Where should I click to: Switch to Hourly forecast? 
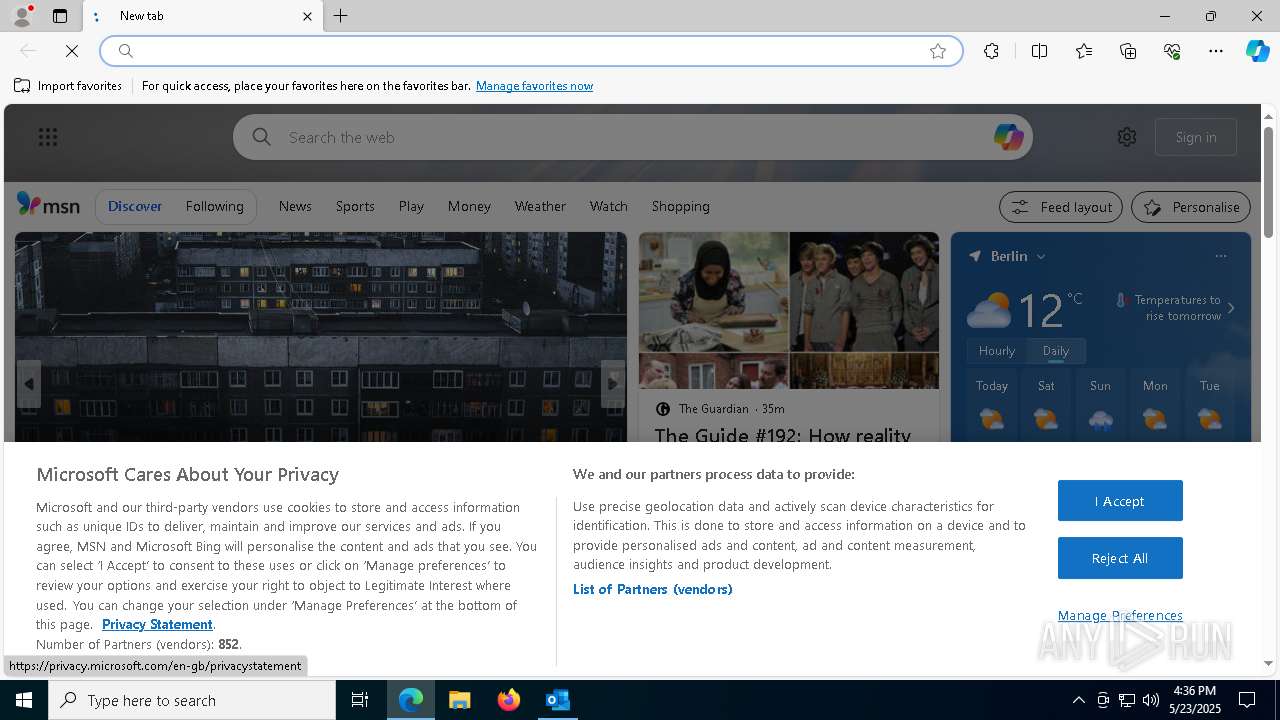pyautogui.click(x=997, y=351)
